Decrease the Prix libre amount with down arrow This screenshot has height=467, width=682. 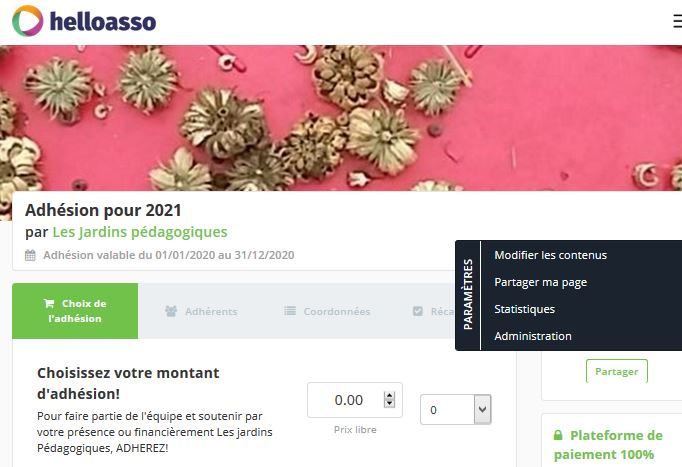click(x=389, y=404)
